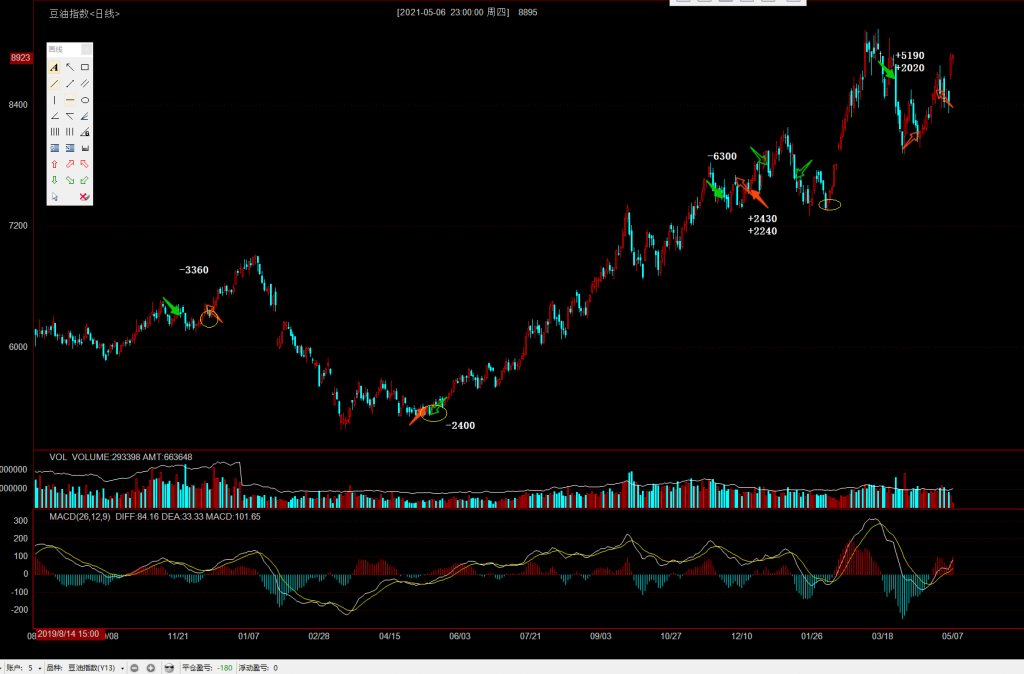
Task: Select the text annotation tool
Action: click(54, 67)
